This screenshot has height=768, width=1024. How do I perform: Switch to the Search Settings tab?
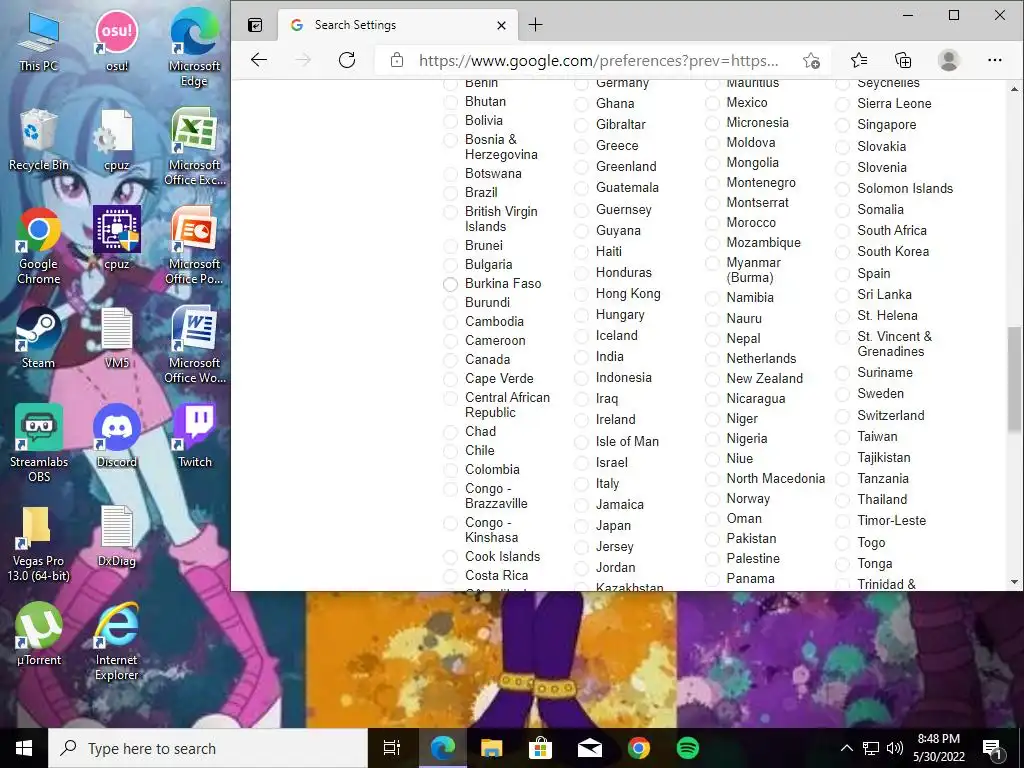click(x=397, y=25)
